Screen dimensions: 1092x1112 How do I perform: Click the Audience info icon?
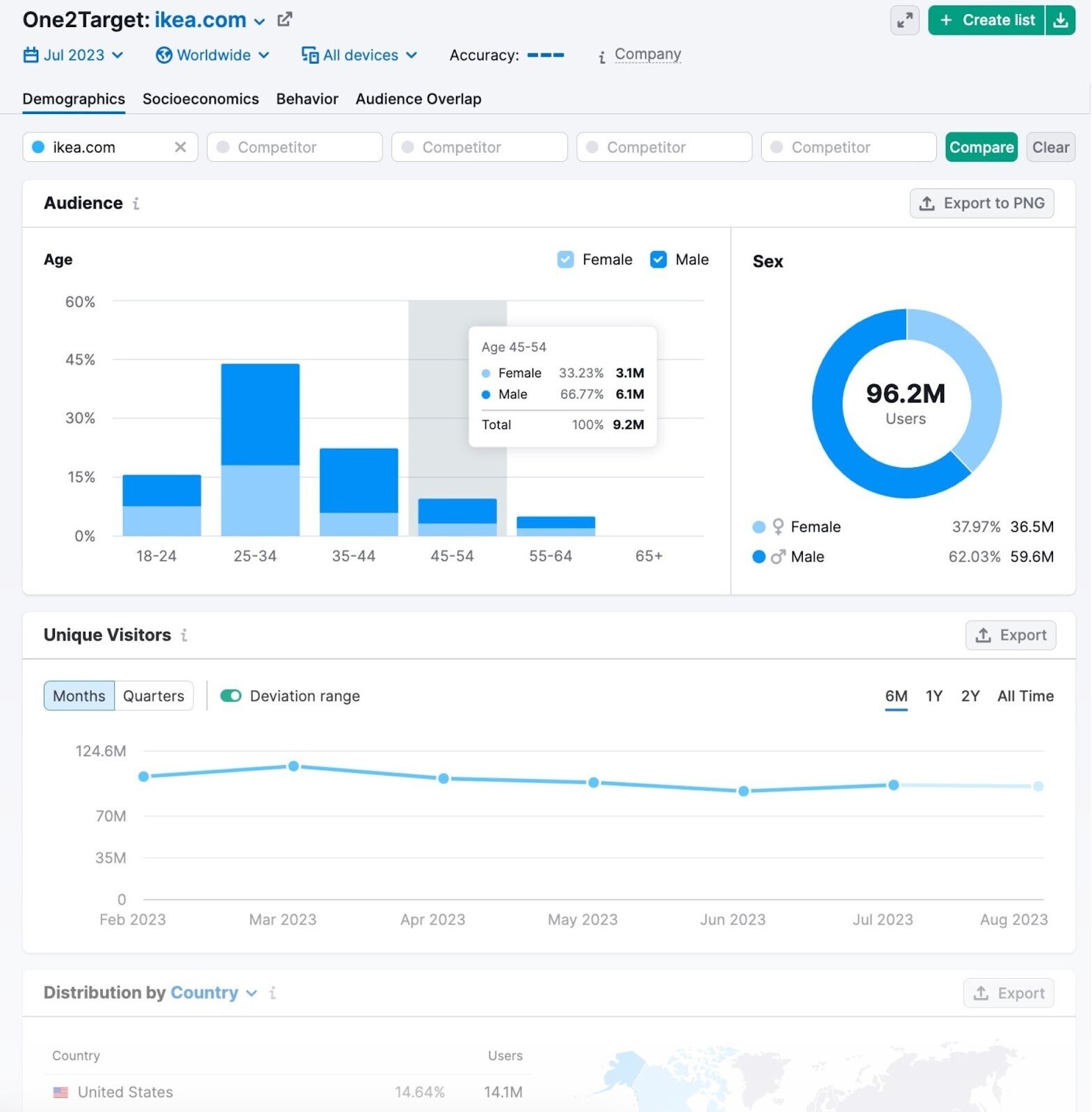coord(136,204)
